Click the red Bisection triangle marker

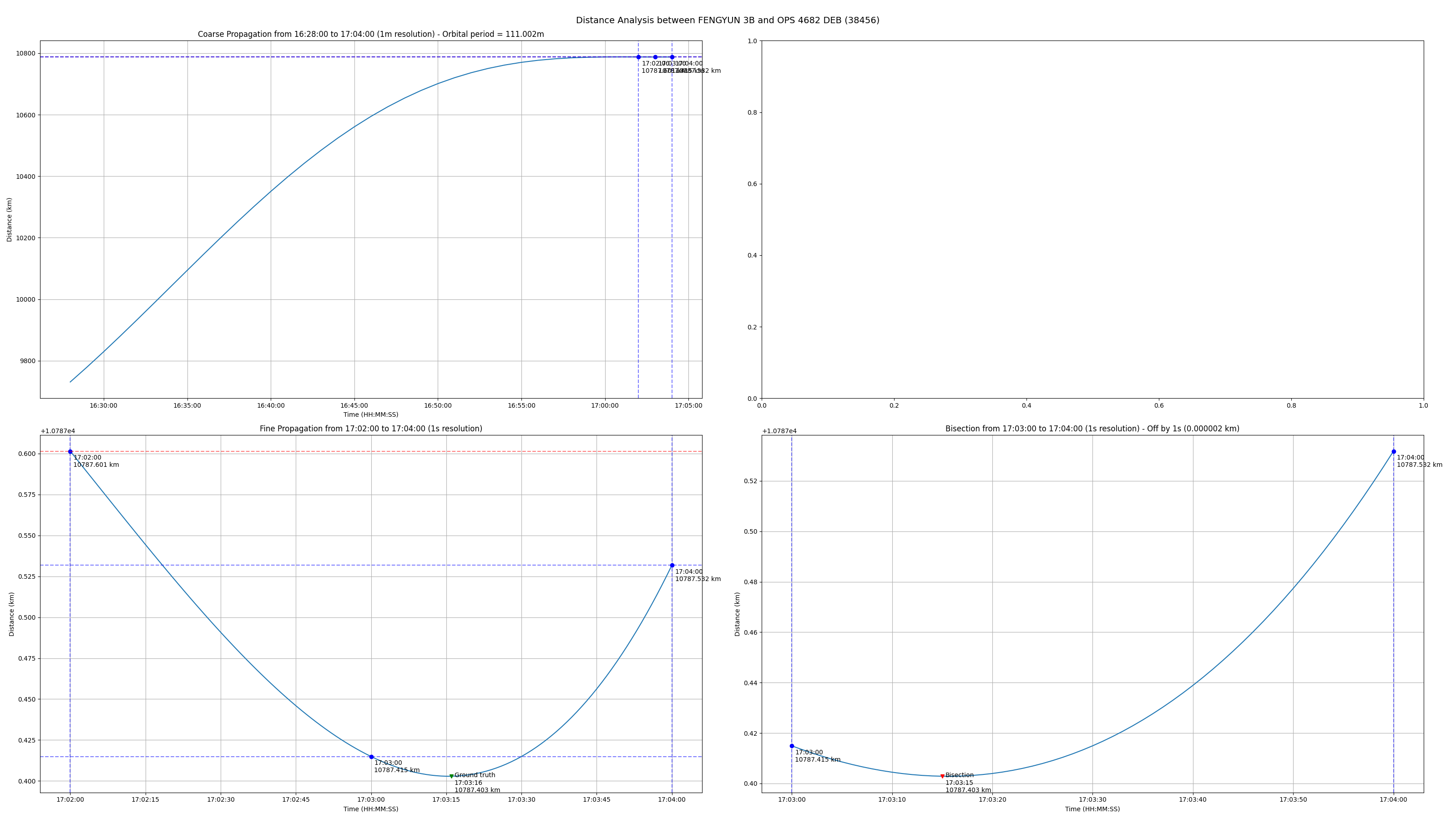pyautogui.click(x=942, y=776)
